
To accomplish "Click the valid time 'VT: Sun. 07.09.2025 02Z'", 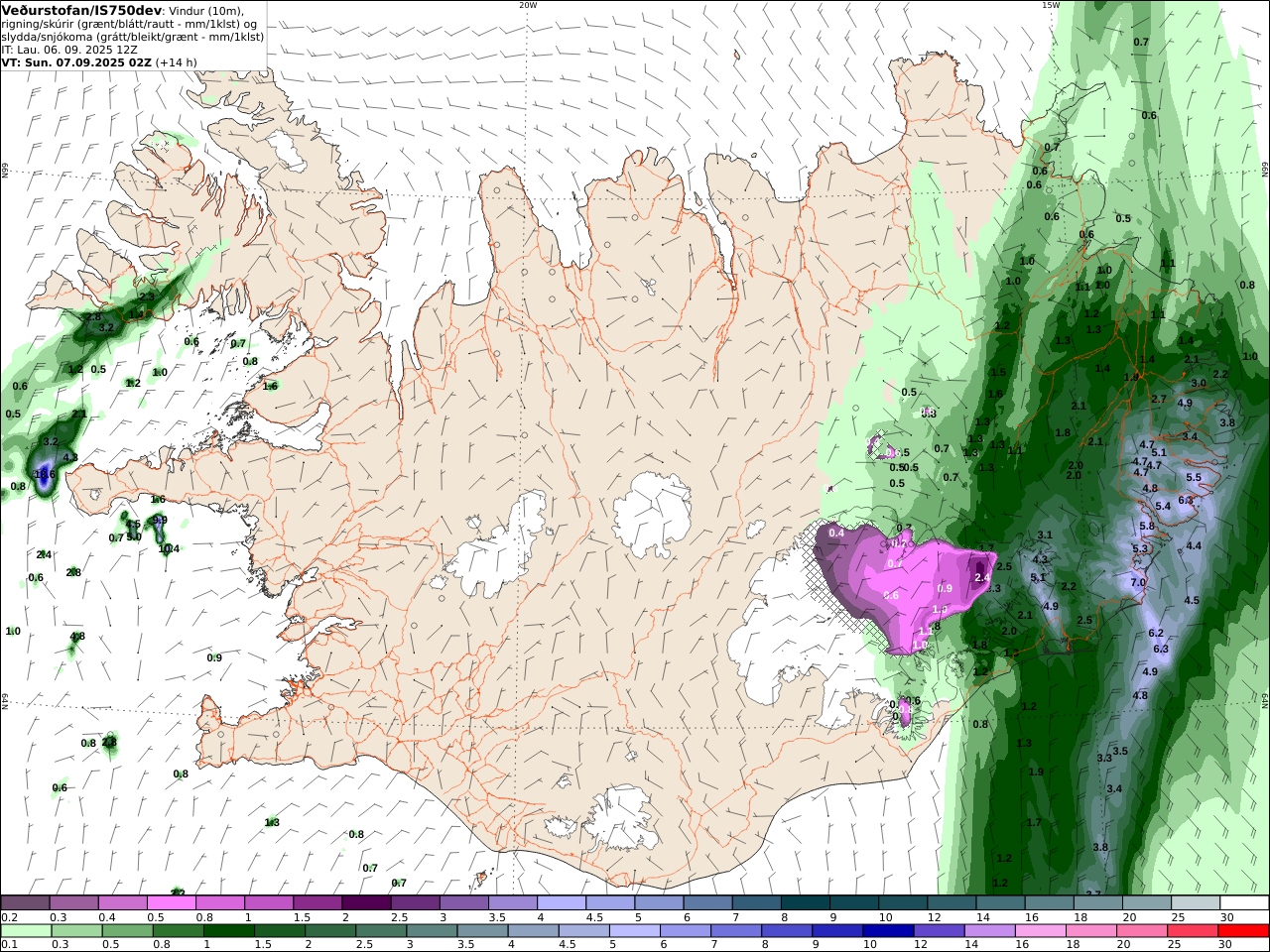I will 76,61.
